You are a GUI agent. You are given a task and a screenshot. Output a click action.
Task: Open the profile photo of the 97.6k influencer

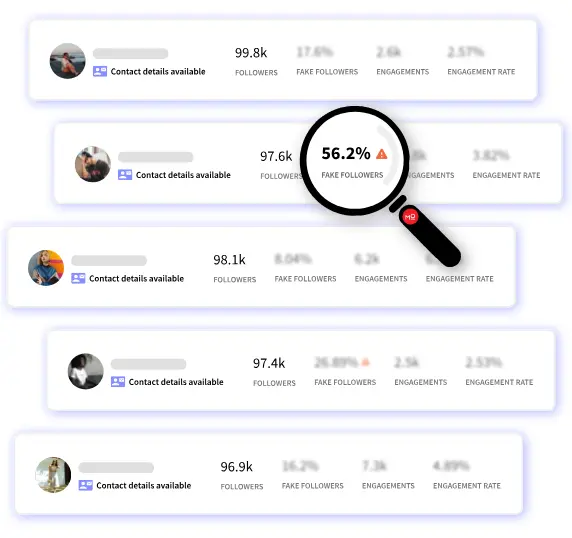(x=93, y=164)
